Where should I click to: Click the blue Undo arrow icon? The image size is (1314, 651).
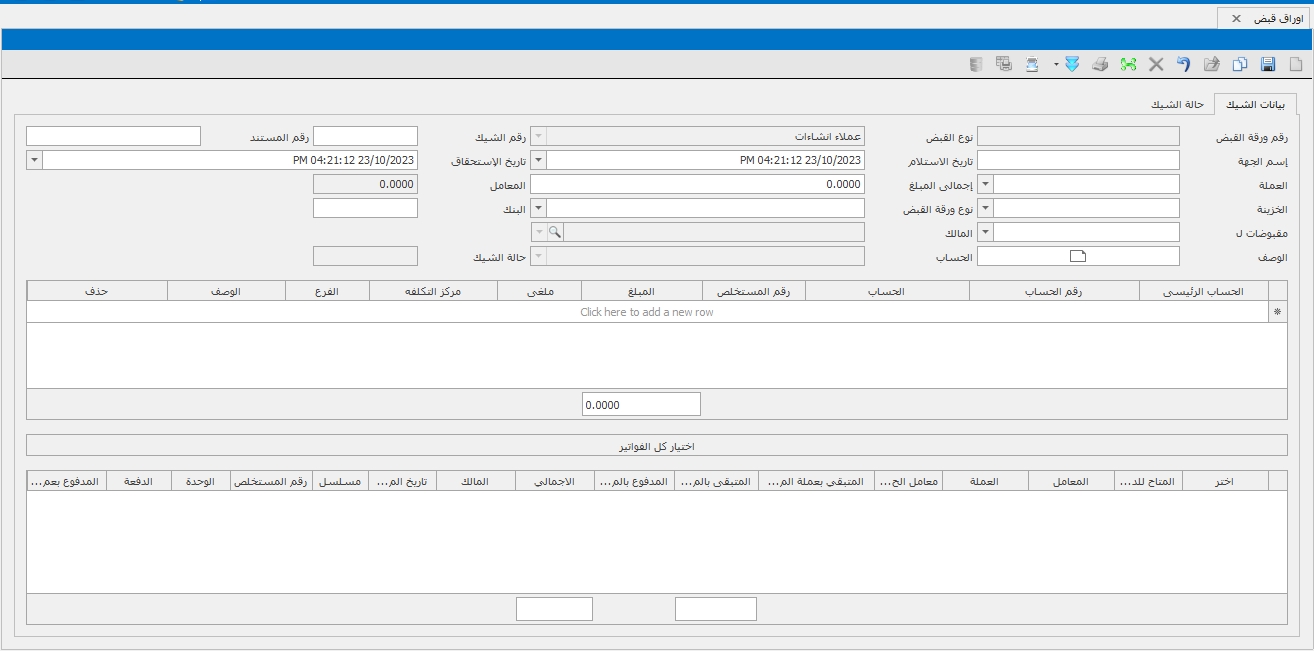point(1183,64)
